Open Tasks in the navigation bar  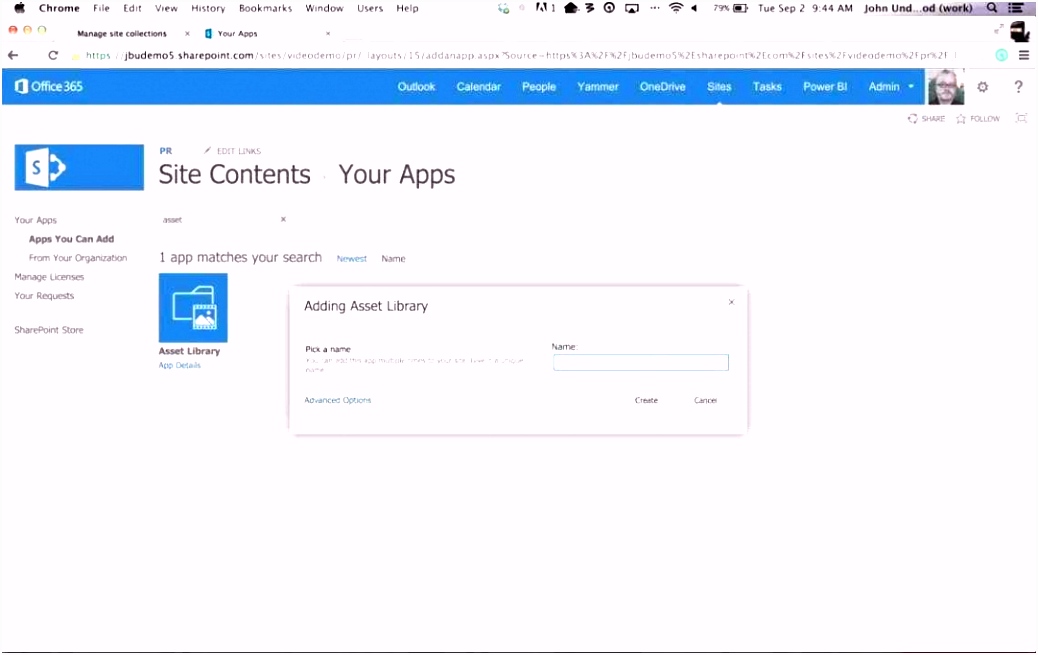pos(767,87)
